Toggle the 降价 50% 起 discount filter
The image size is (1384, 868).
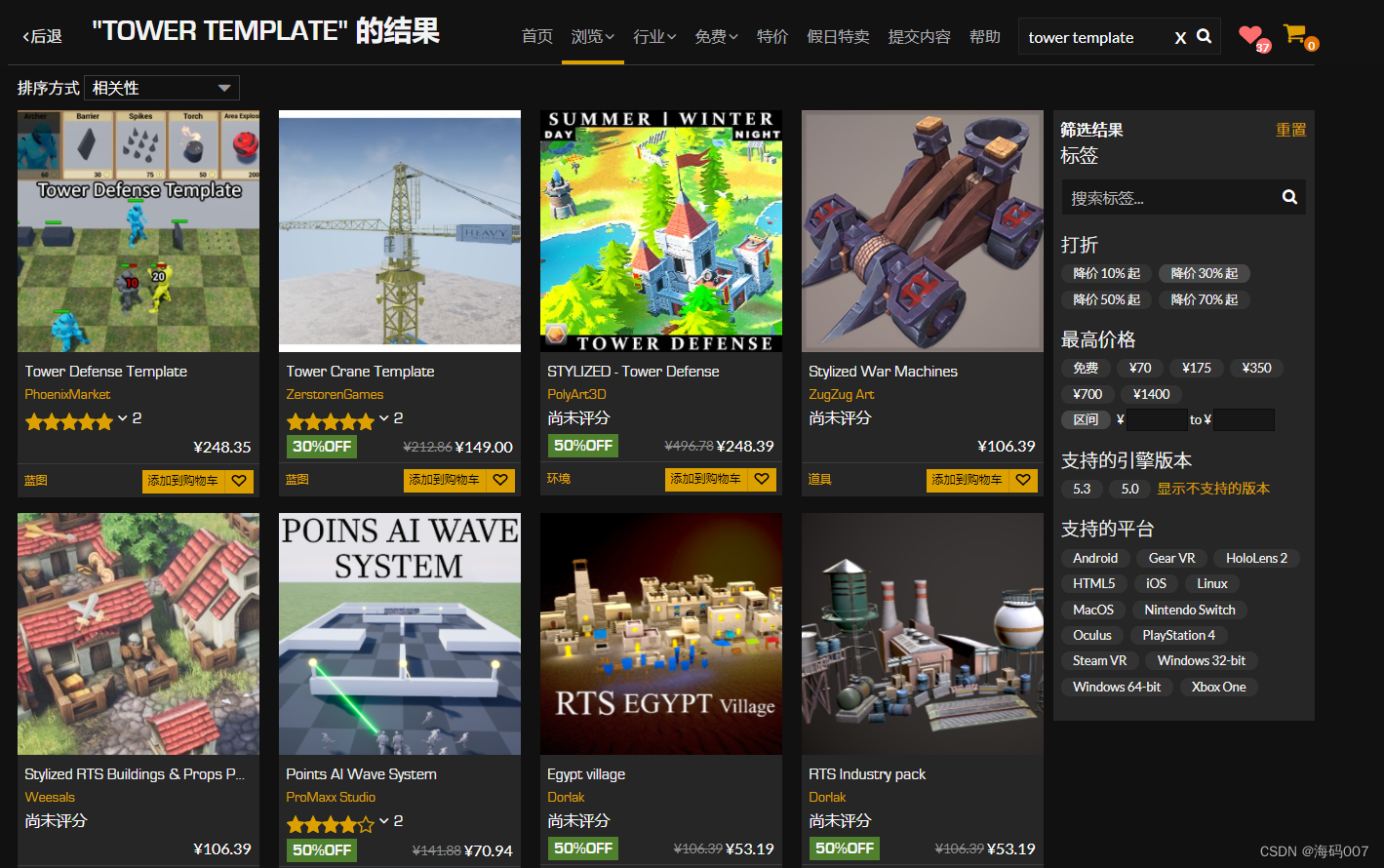point(1106,299)
